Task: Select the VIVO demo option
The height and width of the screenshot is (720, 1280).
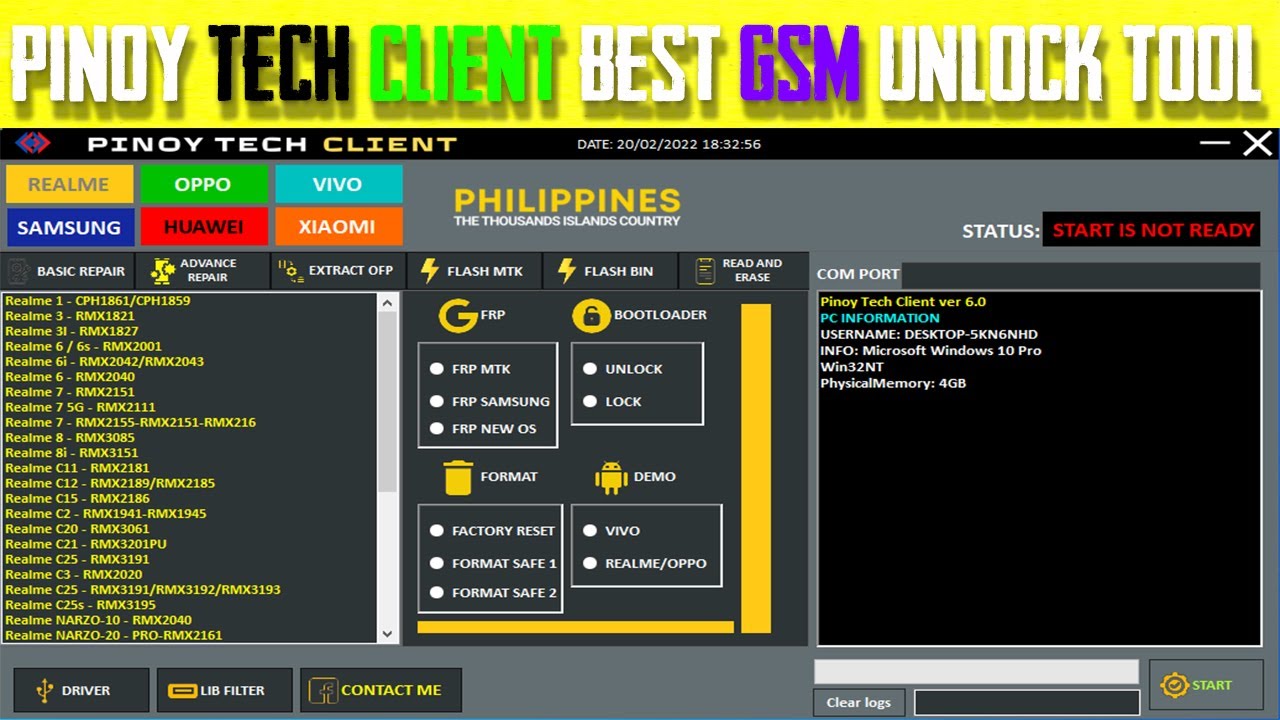Action: pos(590,531)
